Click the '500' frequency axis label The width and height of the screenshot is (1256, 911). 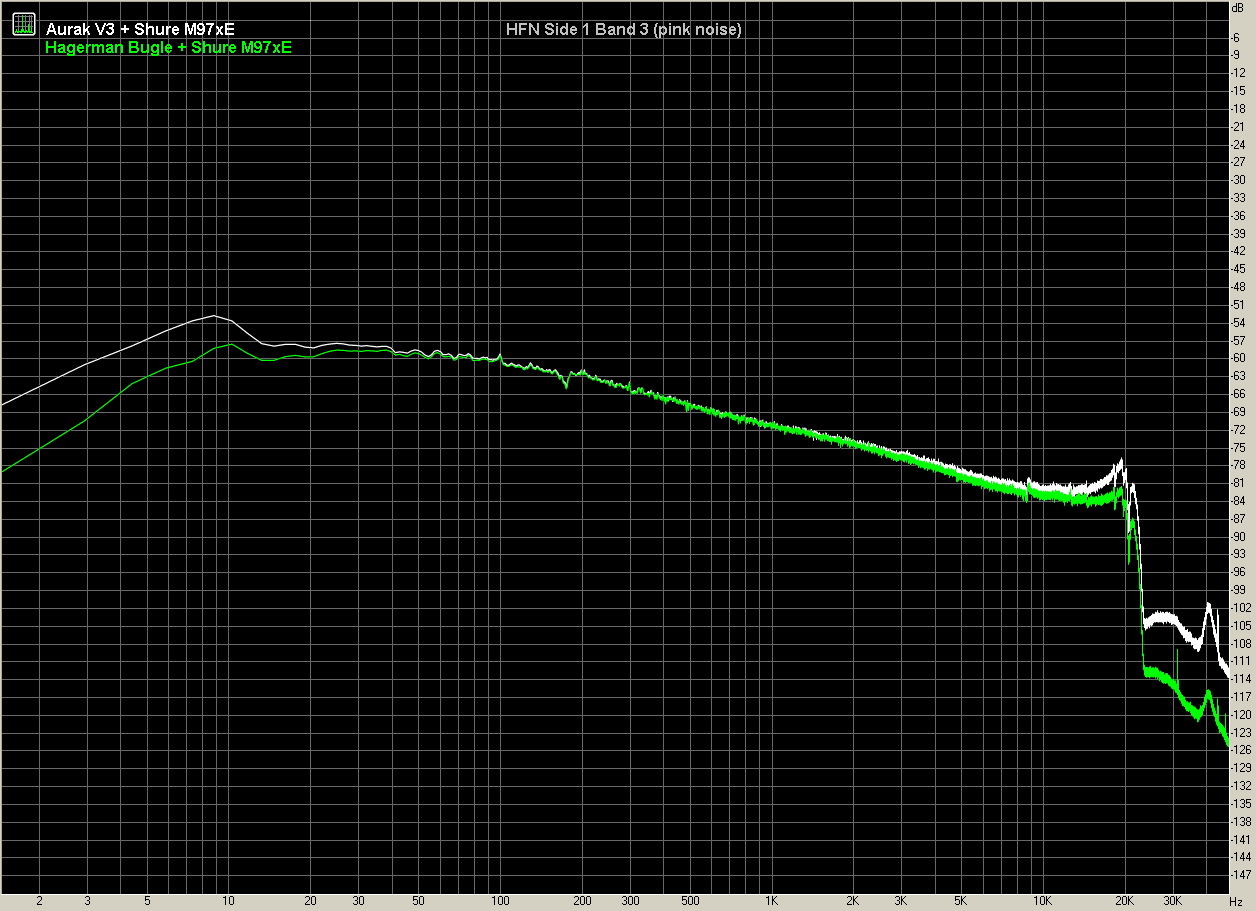click(x=689, y=900)
